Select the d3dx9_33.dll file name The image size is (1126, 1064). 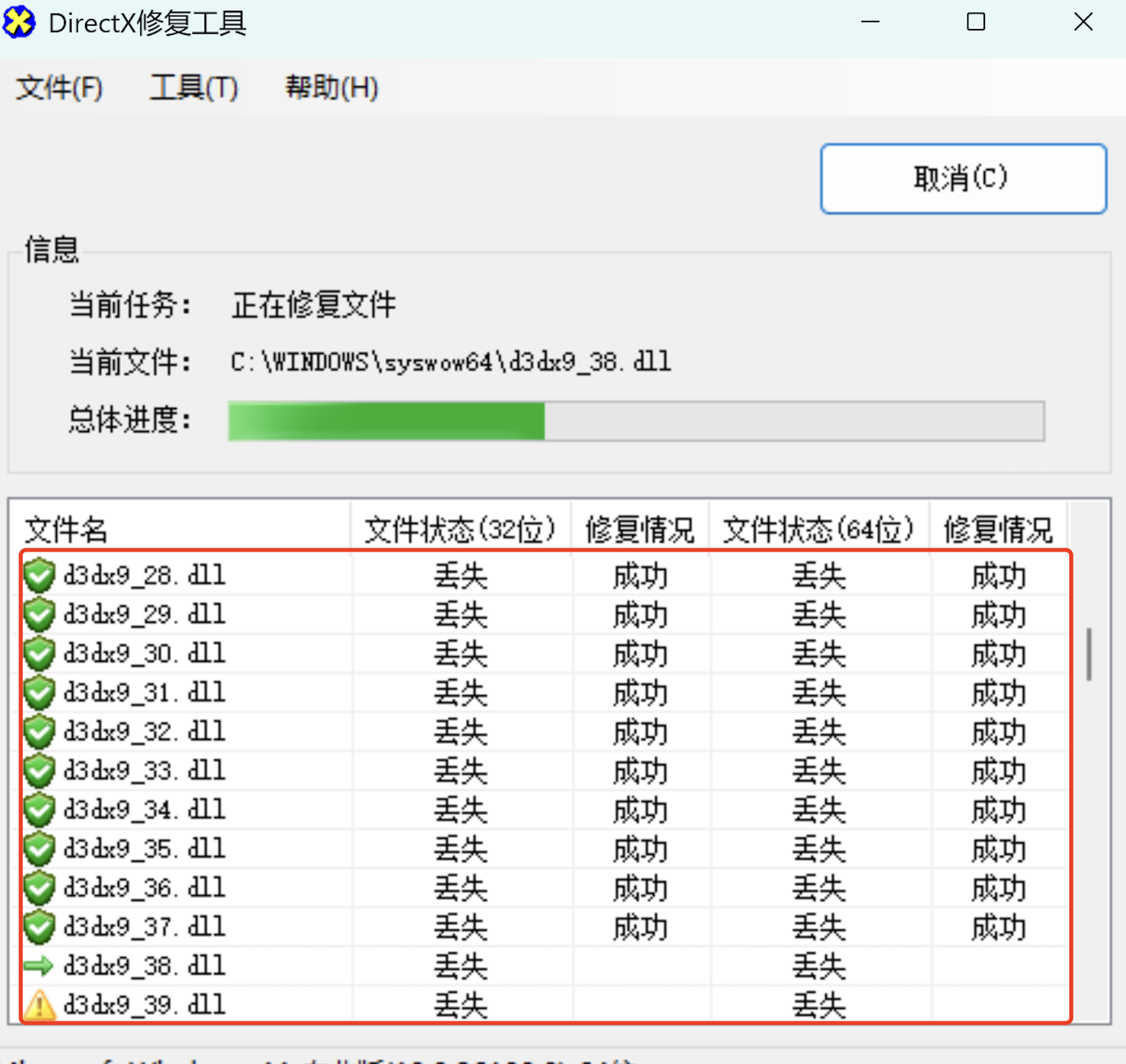(144, 771)
